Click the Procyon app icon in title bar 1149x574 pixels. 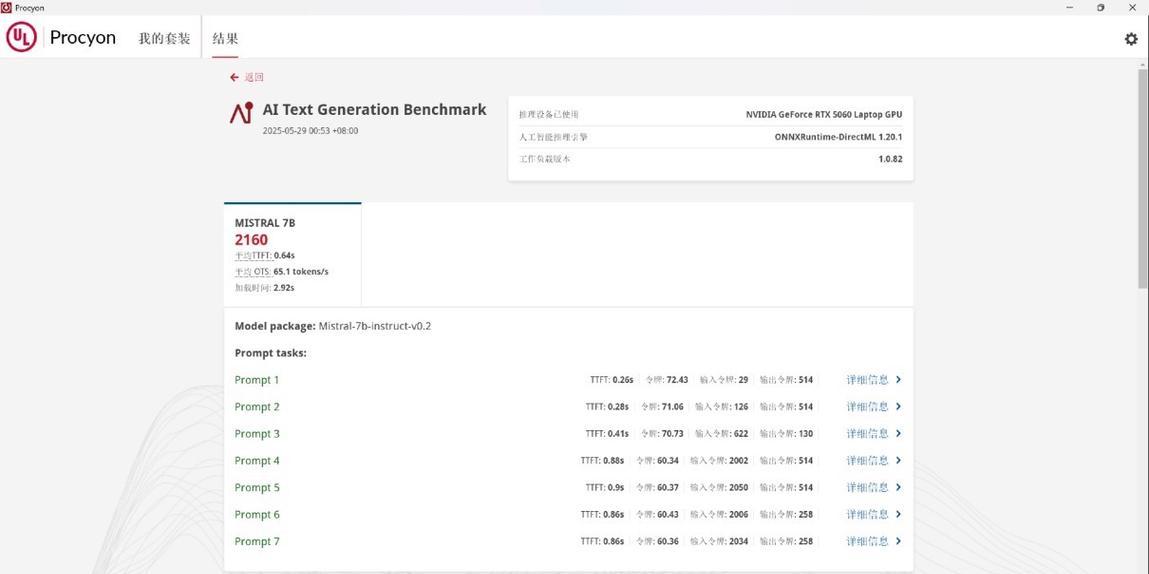click(x=6, y=7)
